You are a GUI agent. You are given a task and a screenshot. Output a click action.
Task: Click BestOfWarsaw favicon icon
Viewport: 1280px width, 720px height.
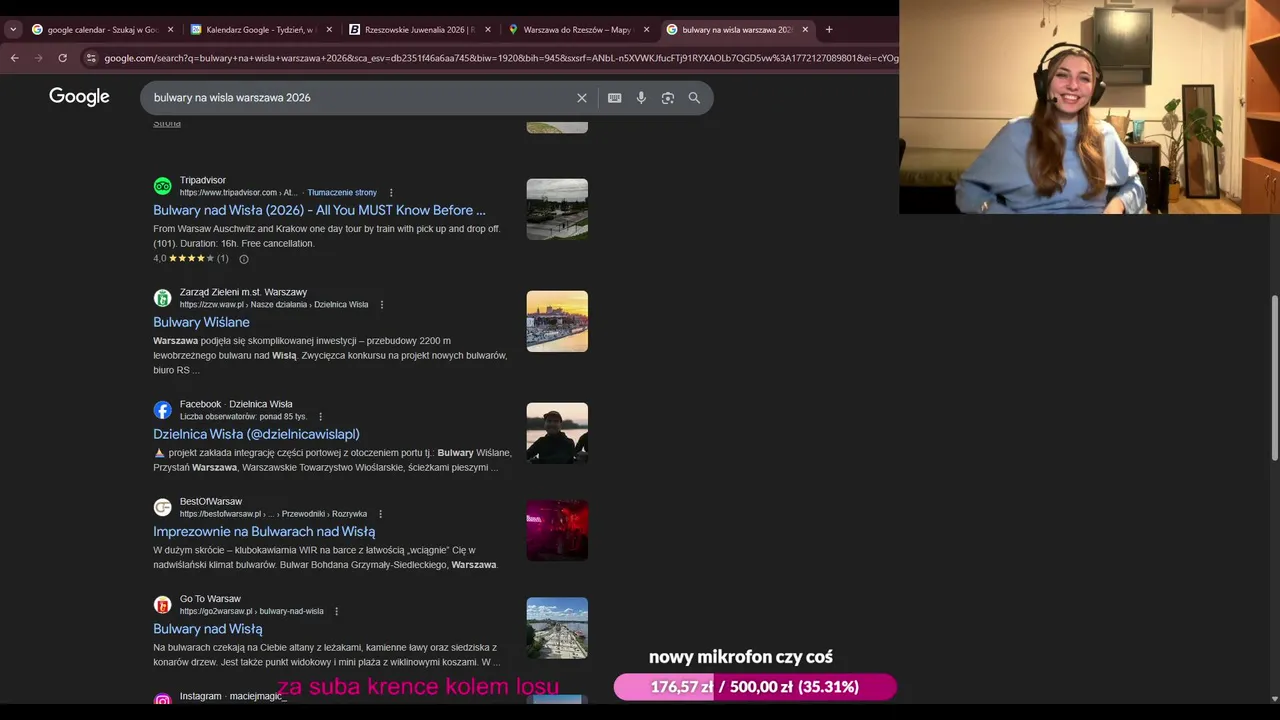coord(162,507)
